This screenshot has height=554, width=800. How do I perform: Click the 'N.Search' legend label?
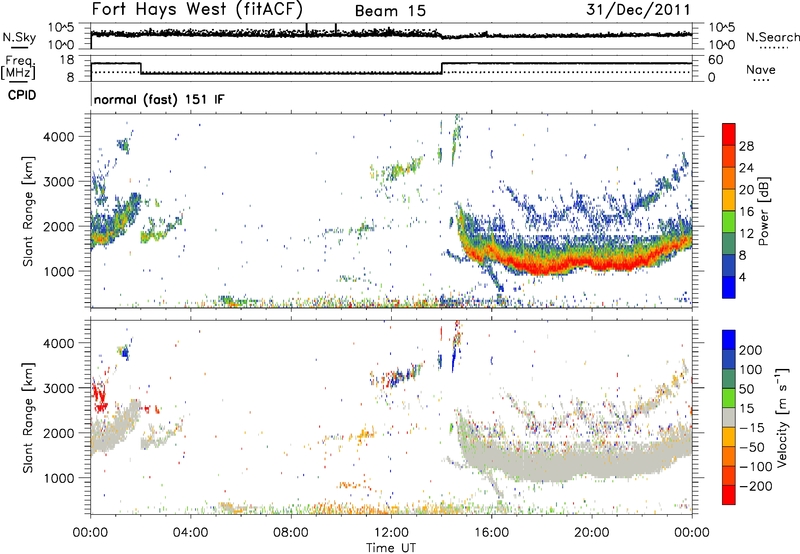coord(773,37)
